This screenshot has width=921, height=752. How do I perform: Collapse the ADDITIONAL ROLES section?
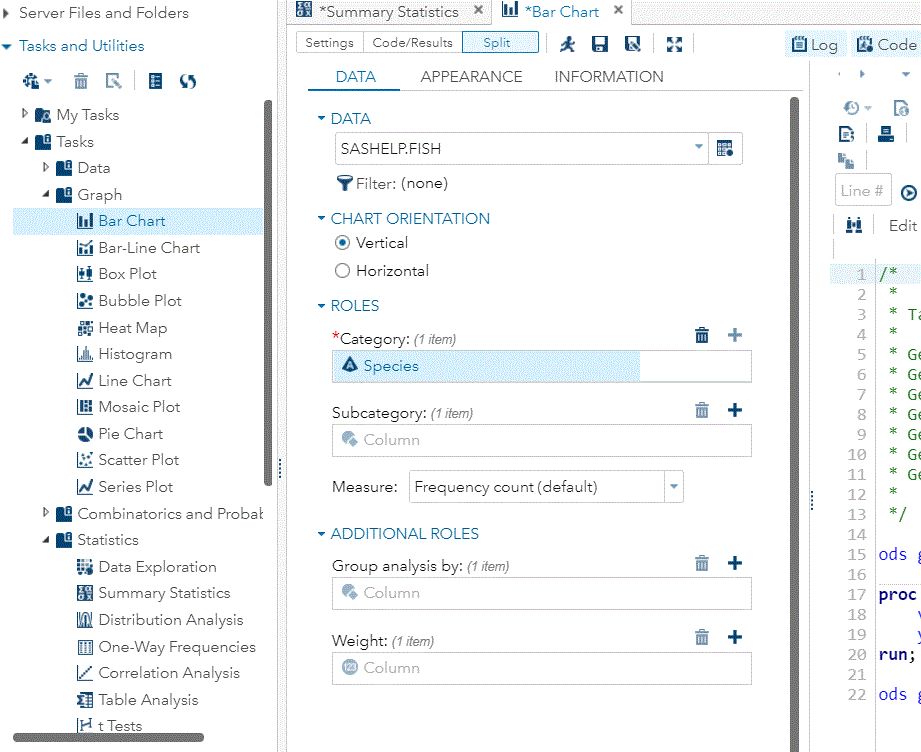pos(321,533)
